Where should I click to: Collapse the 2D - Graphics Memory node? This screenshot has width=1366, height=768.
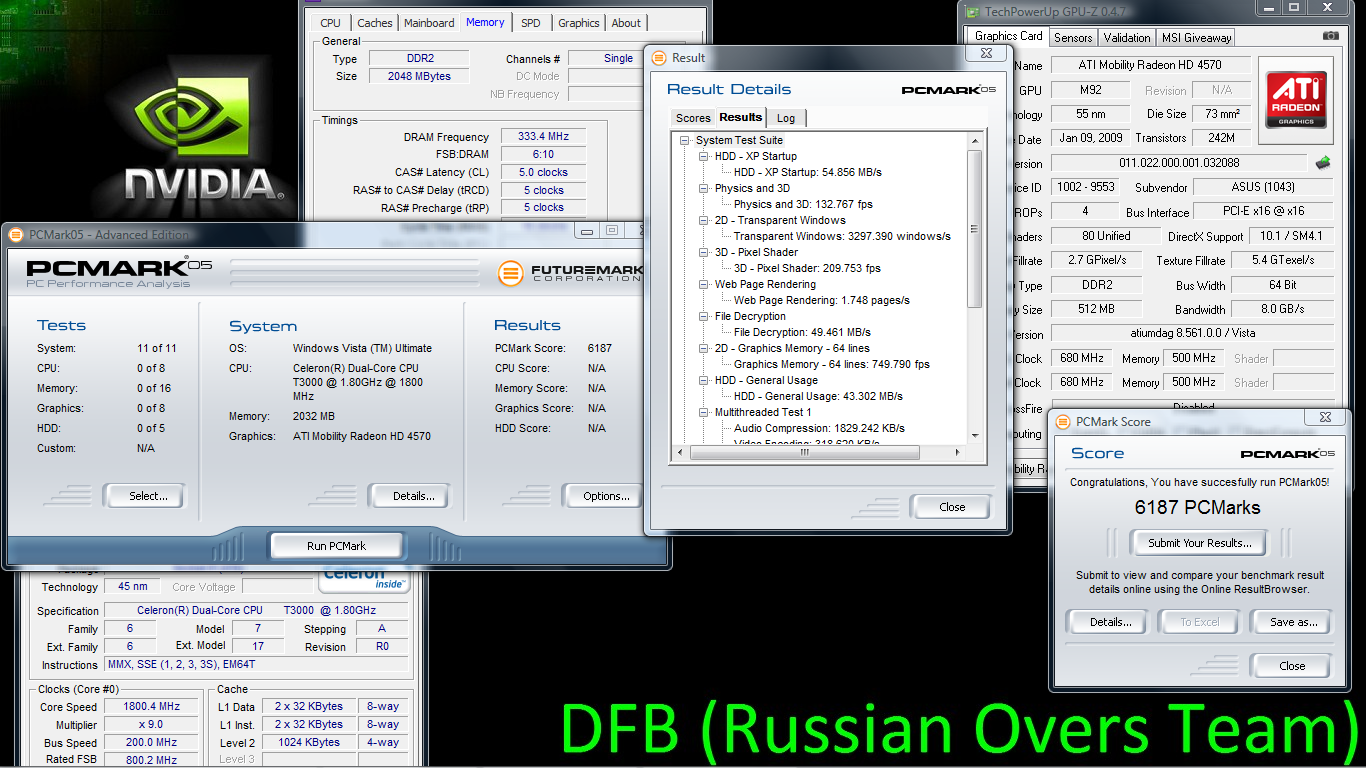705,348
